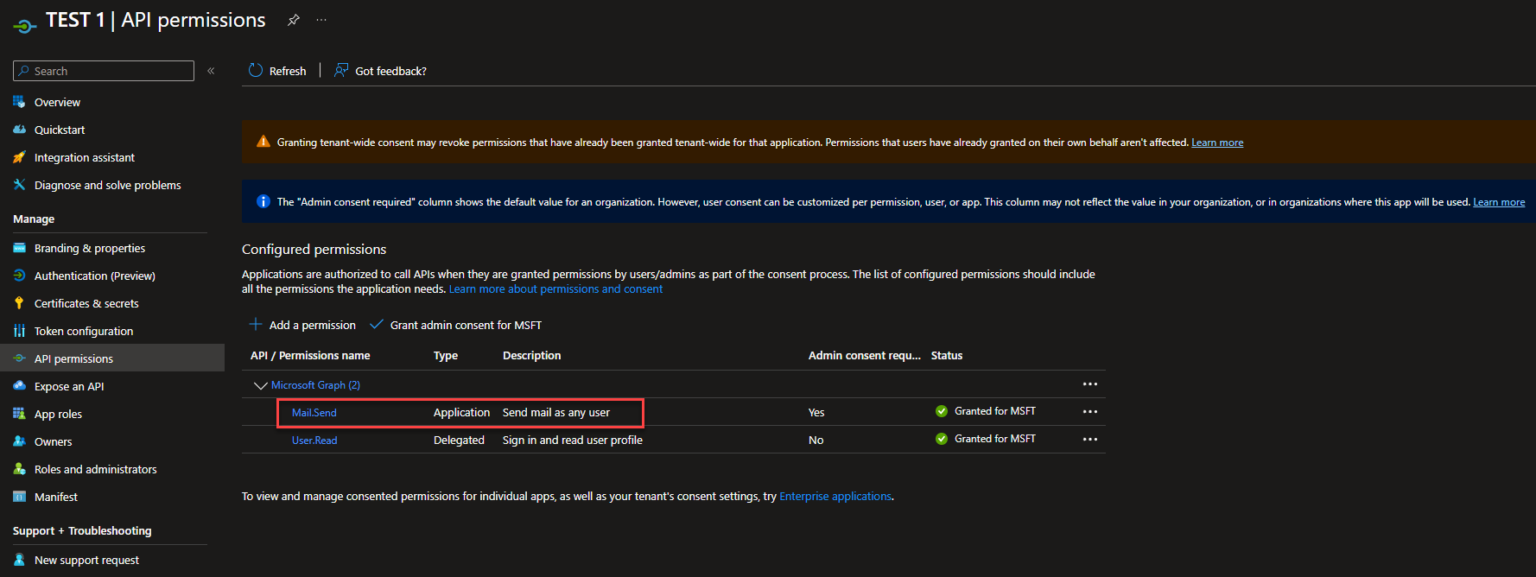
Task: Click the Add a permission plus icon
Action: click(256, 325)
